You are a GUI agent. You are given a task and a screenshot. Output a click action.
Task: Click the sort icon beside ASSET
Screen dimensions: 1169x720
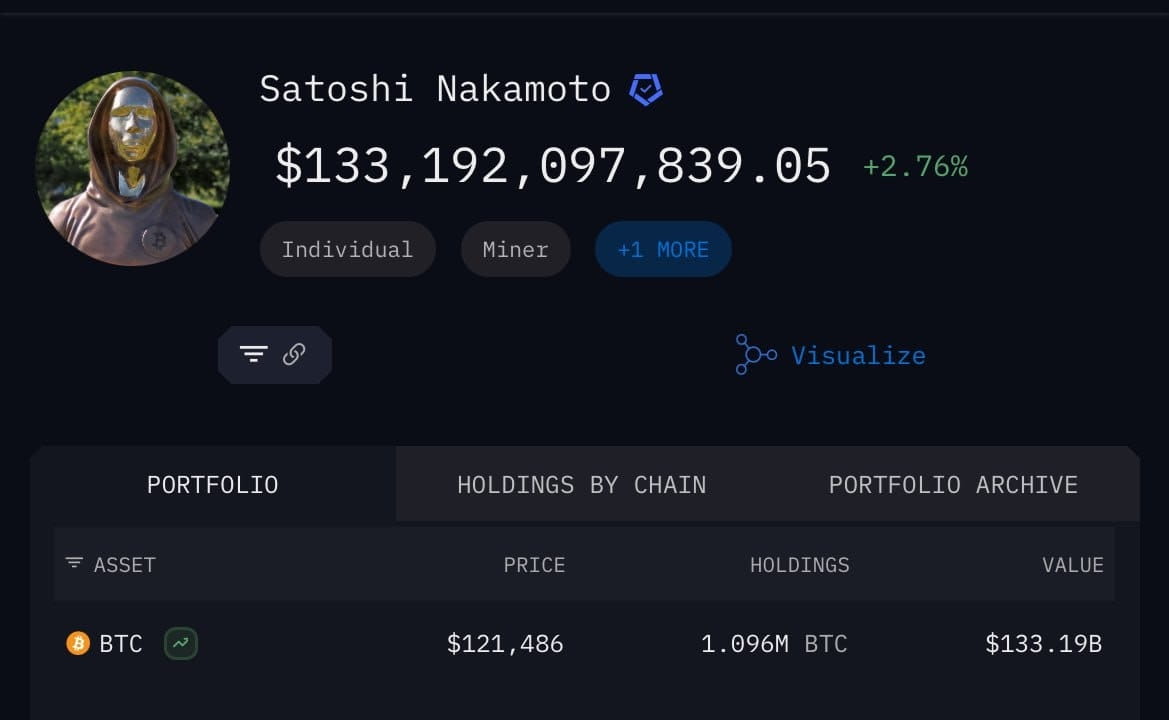click(74, 563)
